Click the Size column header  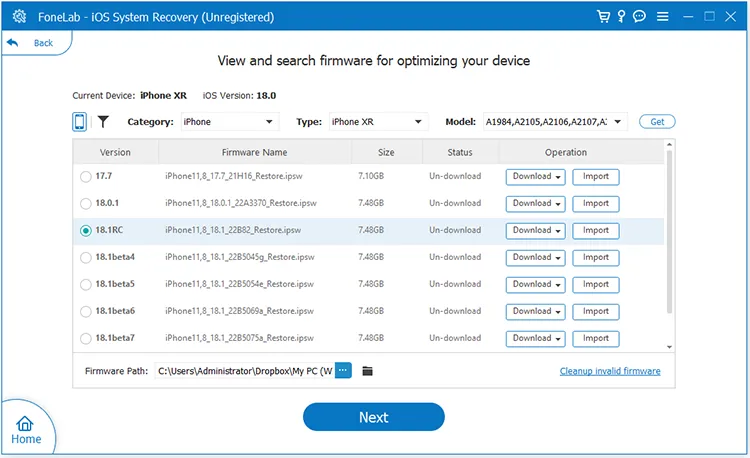pyautogui.click(x=386, y=153)
